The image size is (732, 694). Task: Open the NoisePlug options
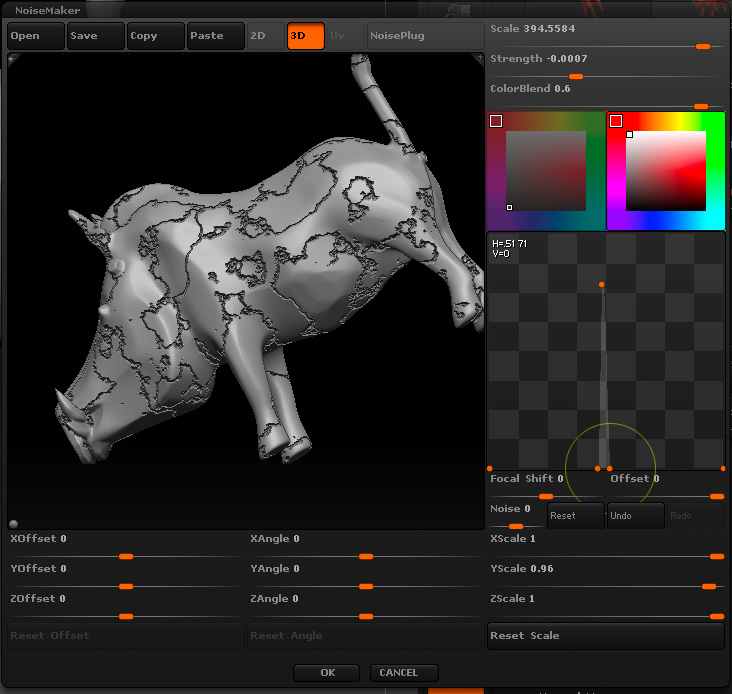[x=427, y=36]
